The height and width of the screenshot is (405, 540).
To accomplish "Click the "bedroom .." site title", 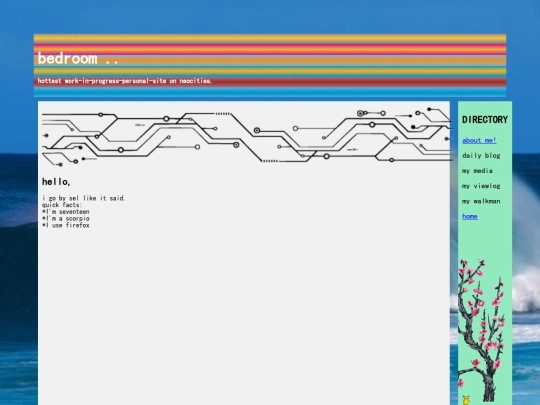I will tap(78, 59).
